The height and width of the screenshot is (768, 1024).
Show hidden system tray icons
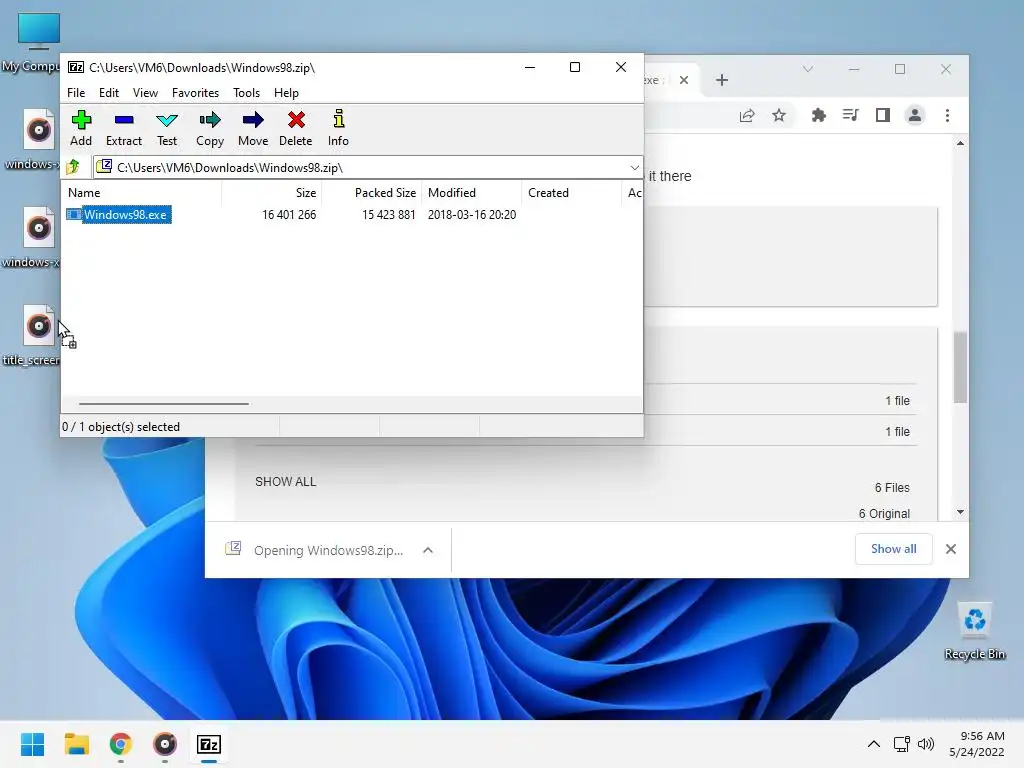click(x=874, y=744)
